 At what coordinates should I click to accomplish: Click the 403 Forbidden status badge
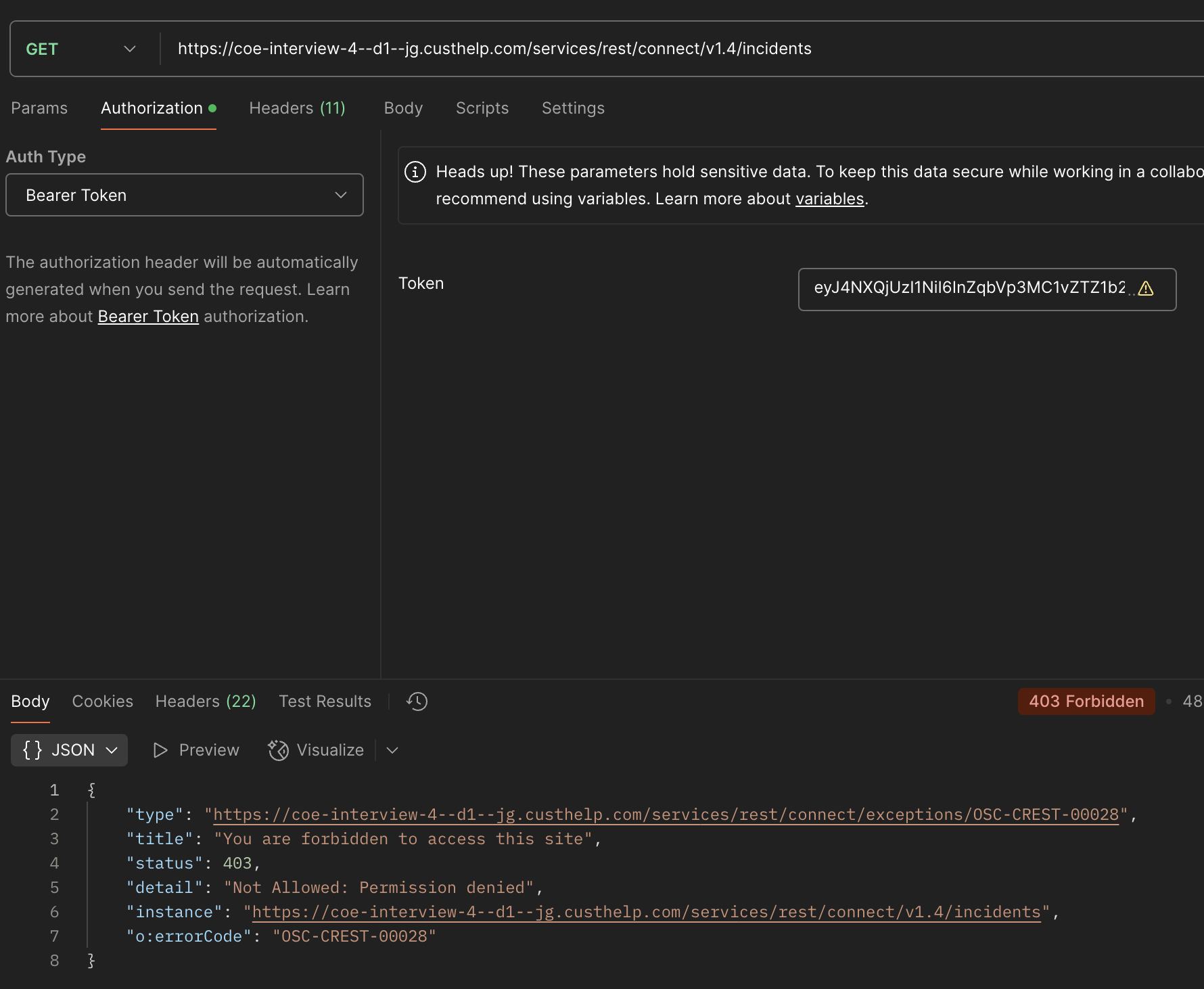(x=1086, y=701)
